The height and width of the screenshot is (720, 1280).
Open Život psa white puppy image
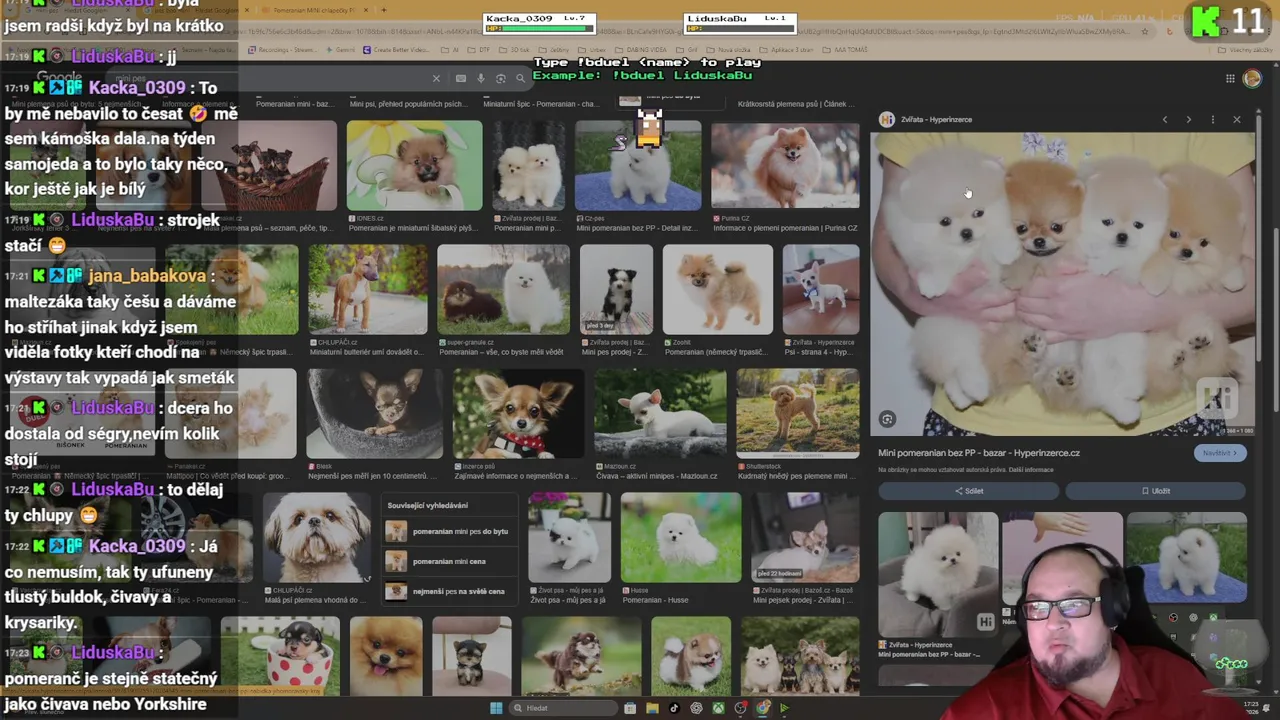point(568,538)
